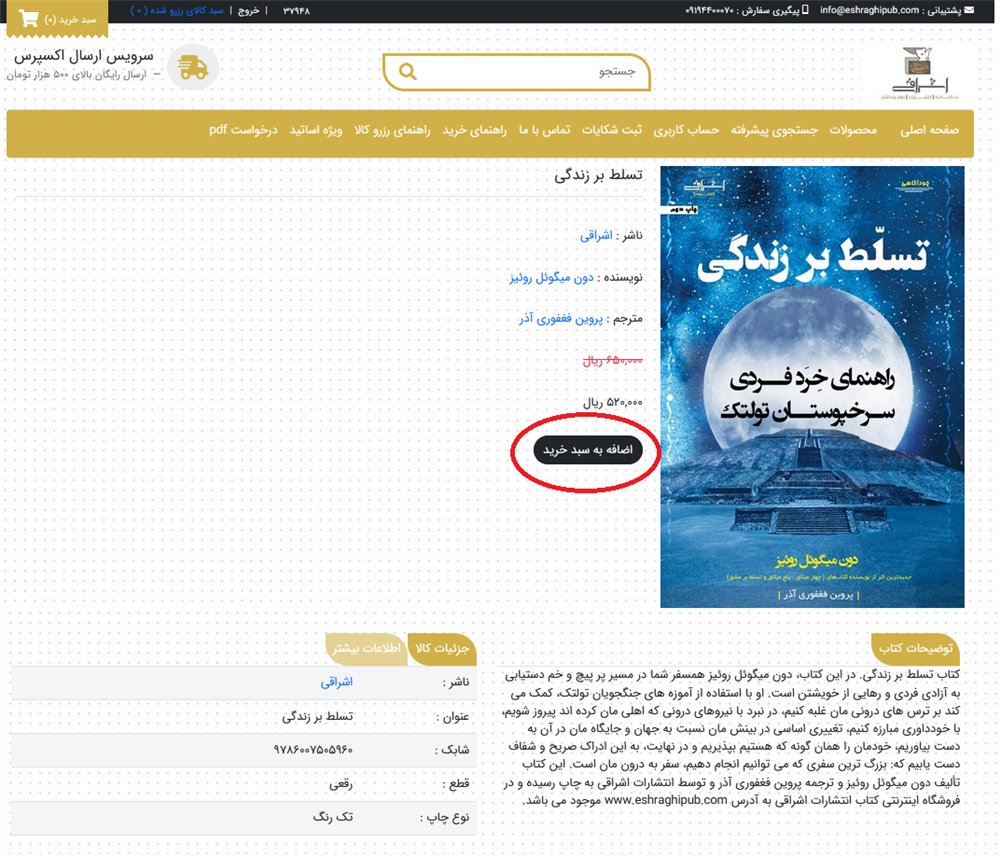Click the envelope support email icon
This screenshot has width=1000, height=856.
(x=967, y=10)
